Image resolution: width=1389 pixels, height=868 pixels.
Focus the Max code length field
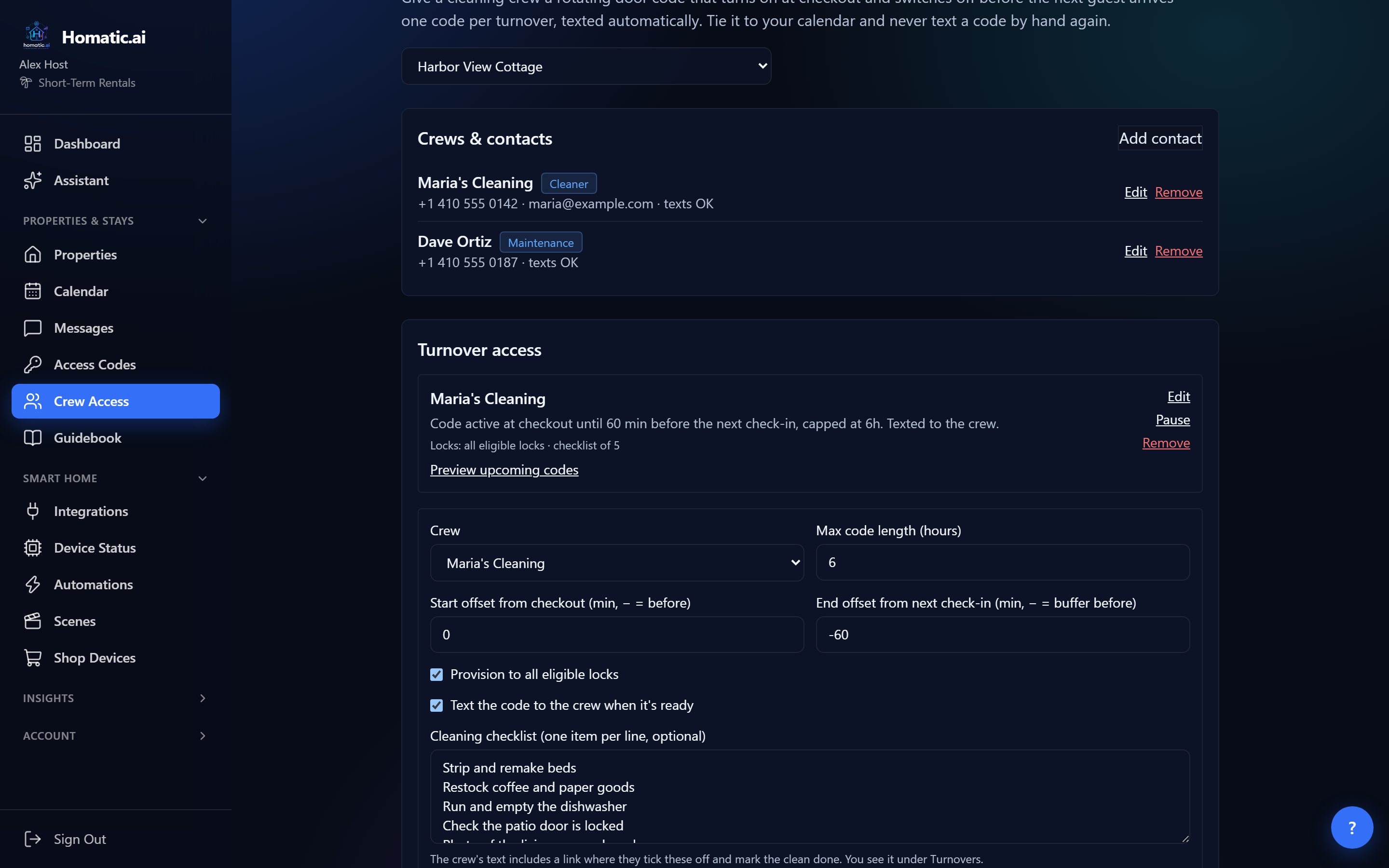(1003, 562)
